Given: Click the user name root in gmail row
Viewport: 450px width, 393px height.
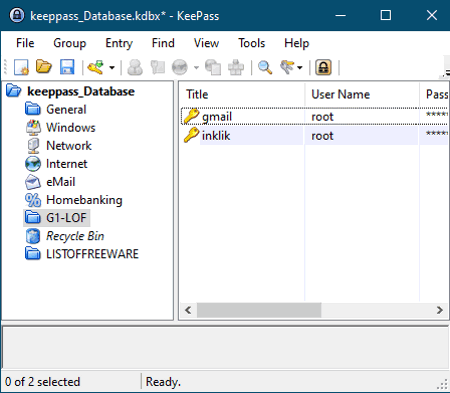Looking at the screenshot, I should click(322, 117).
